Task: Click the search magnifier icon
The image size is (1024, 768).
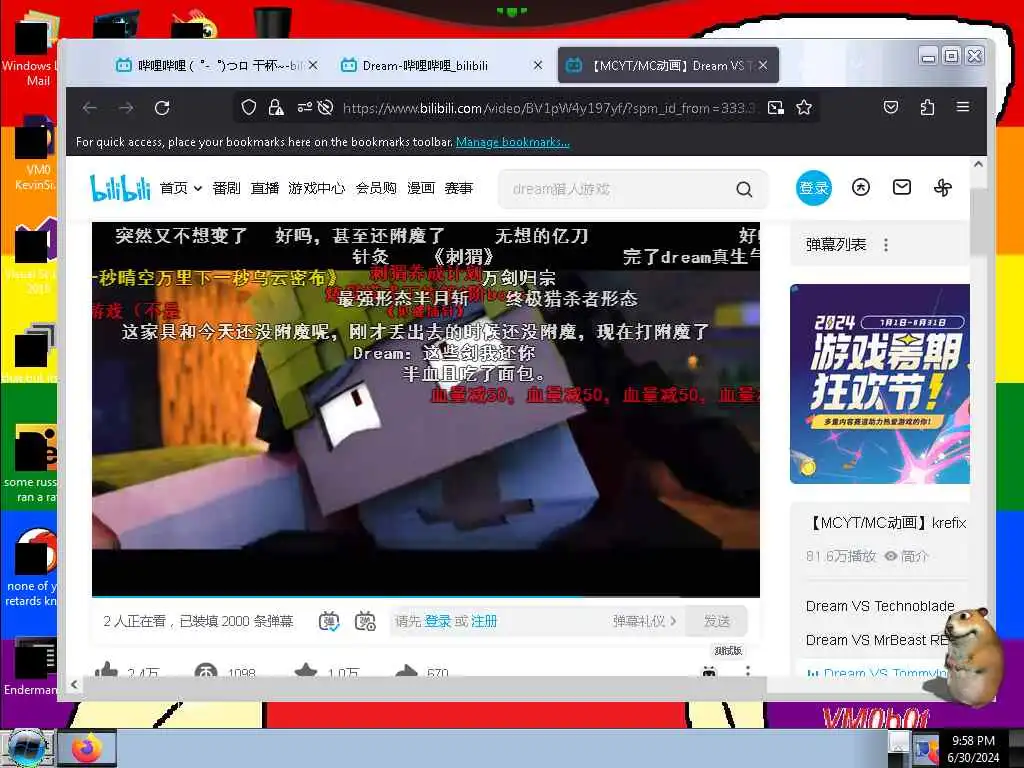Action: (x=744, y=189)
